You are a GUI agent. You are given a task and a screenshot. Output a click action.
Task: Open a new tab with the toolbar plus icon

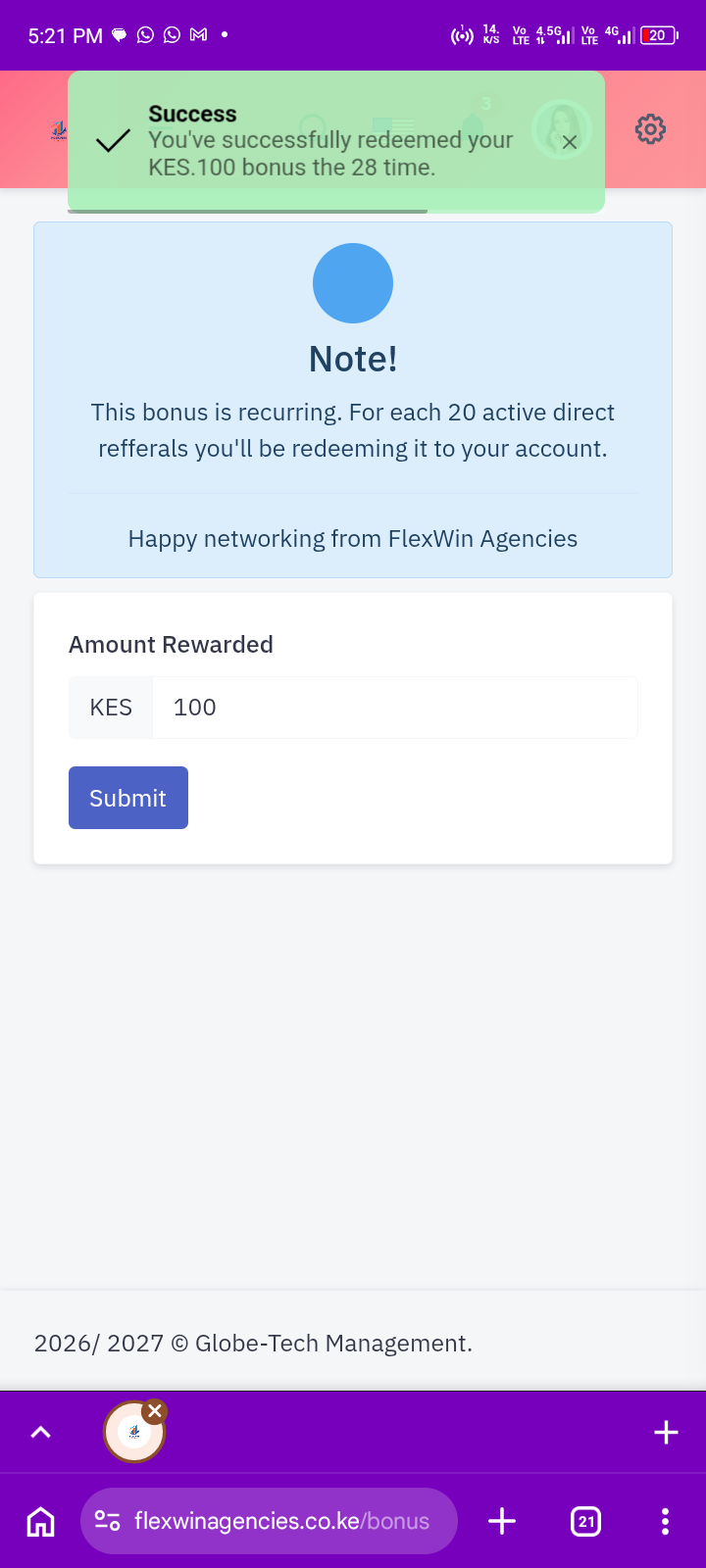click(501, 1521)
